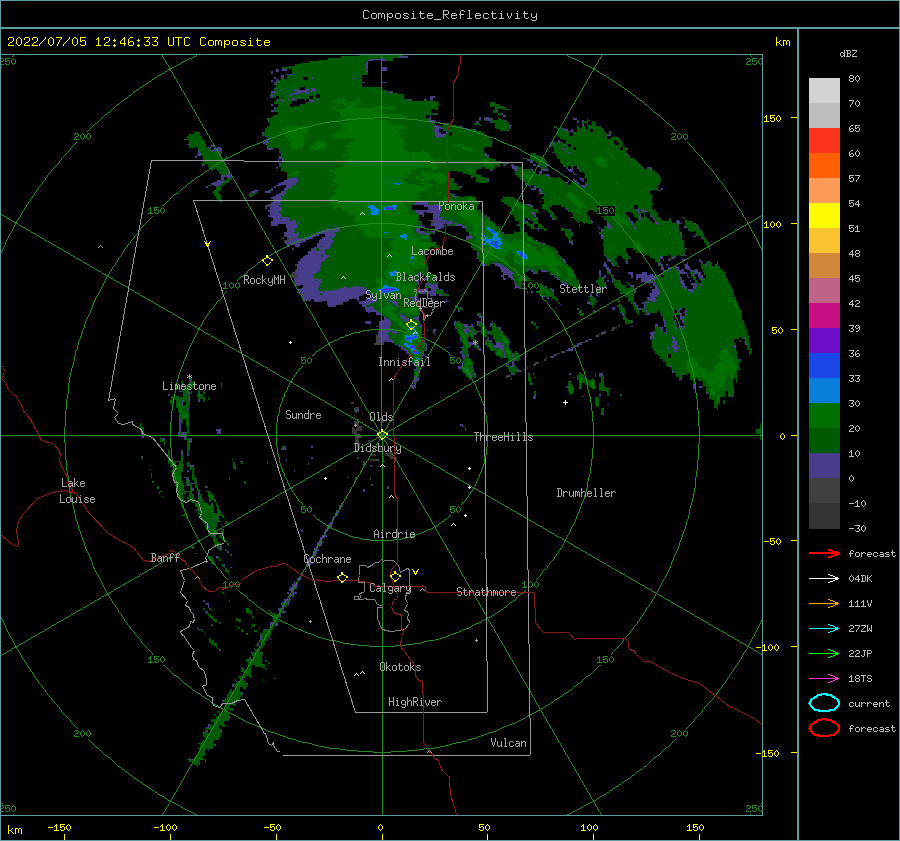Click yellow V marker right of Calgary diamond

[416, 572]
